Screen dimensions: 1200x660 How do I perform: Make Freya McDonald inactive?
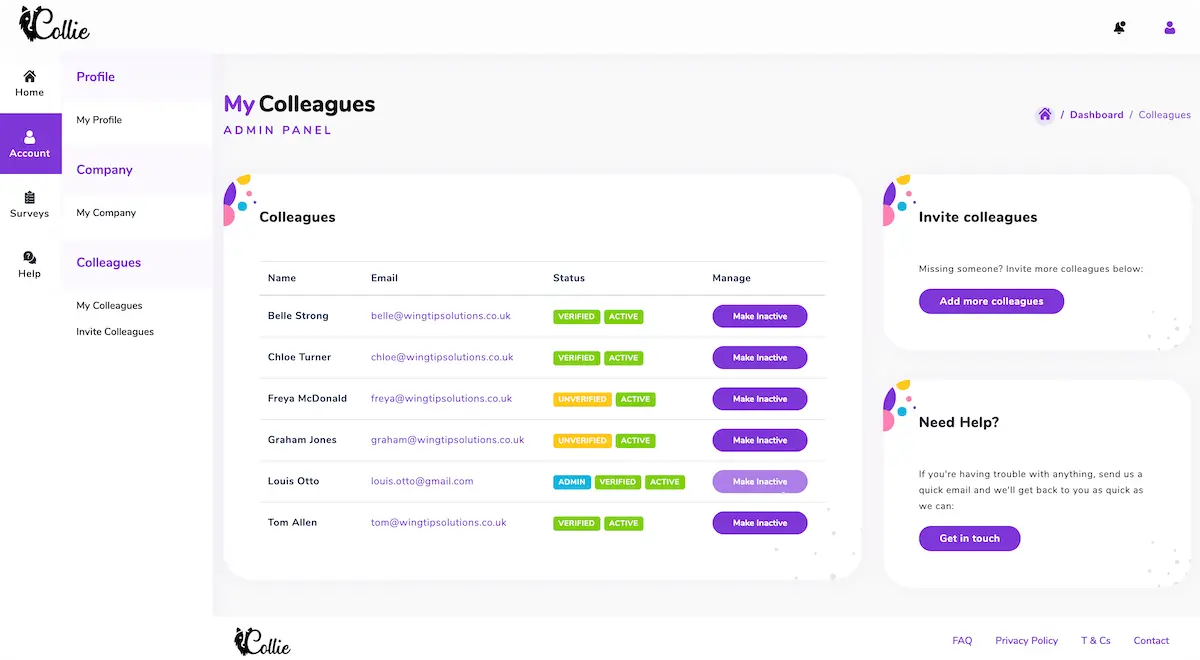tap(759, 399)
